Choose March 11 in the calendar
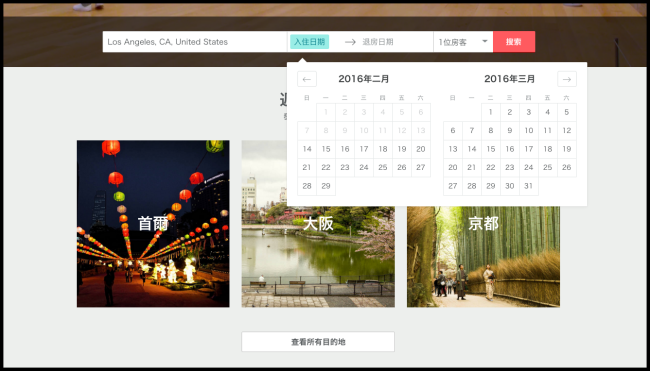Screen dimensions: 650x371 coord(548,131)
